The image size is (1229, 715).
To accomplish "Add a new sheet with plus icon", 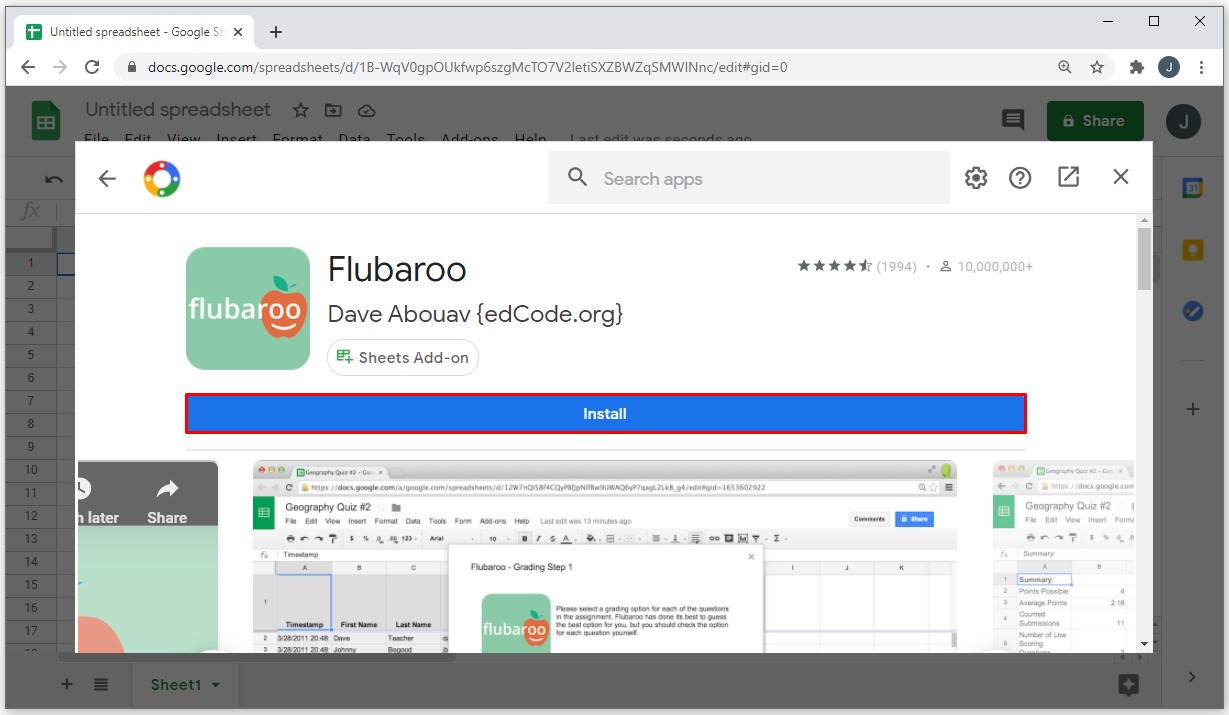I will click(x=67, y=685).
